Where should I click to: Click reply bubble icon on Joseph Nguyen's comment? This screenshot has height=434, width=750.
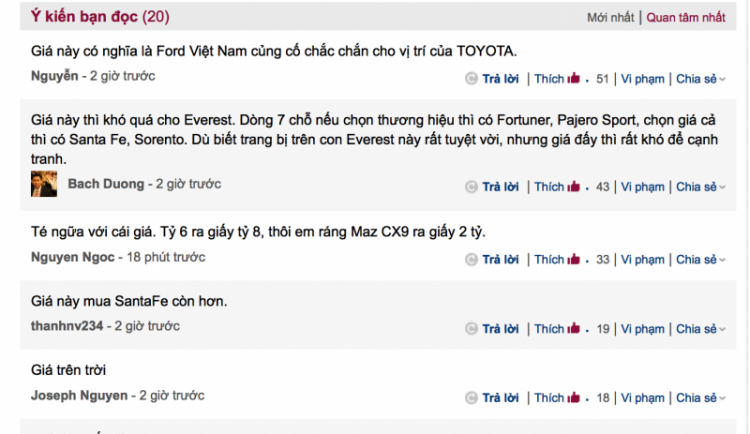(471, 398)
